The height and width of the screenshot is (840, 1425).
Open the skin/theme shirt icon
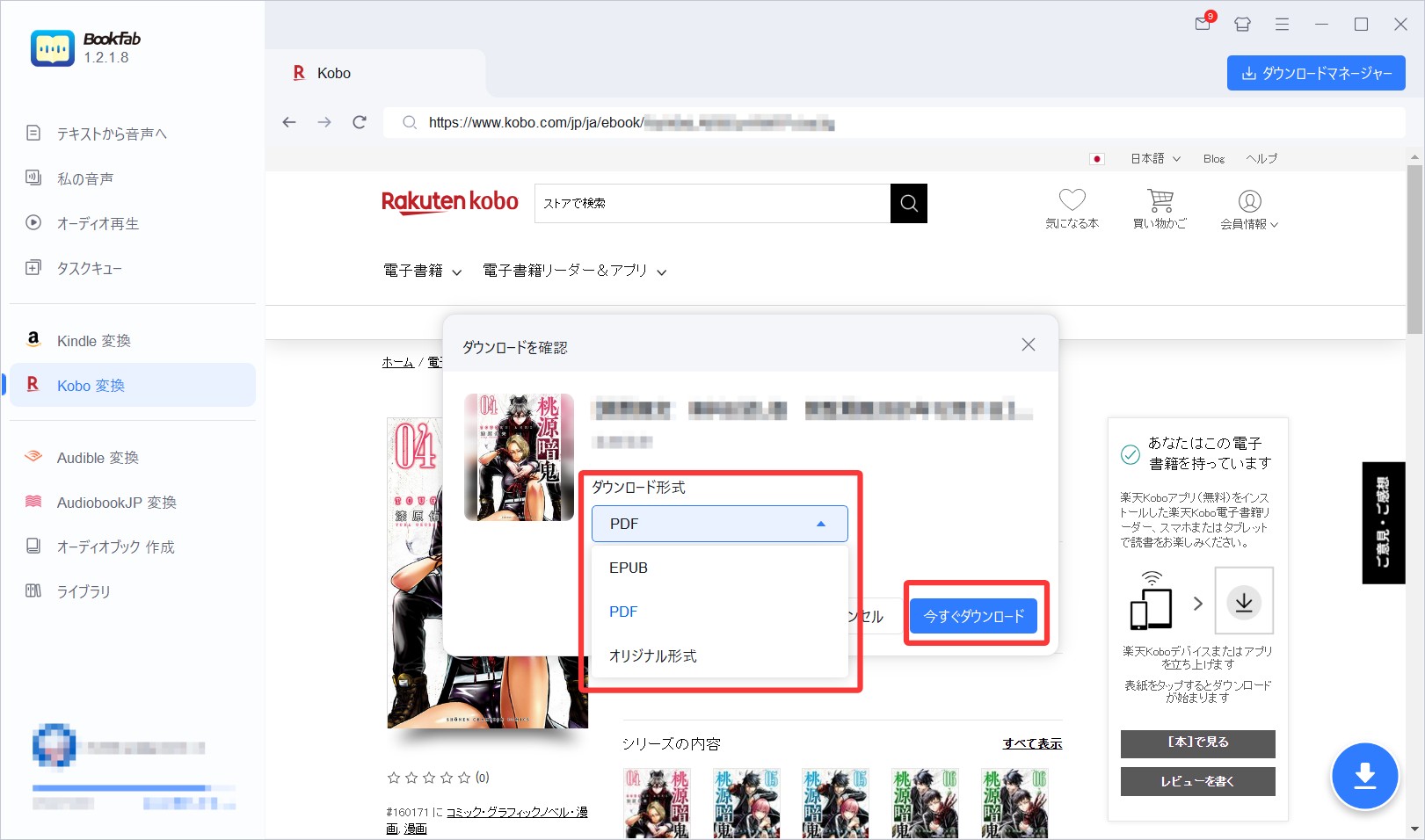pos(1242,25)
